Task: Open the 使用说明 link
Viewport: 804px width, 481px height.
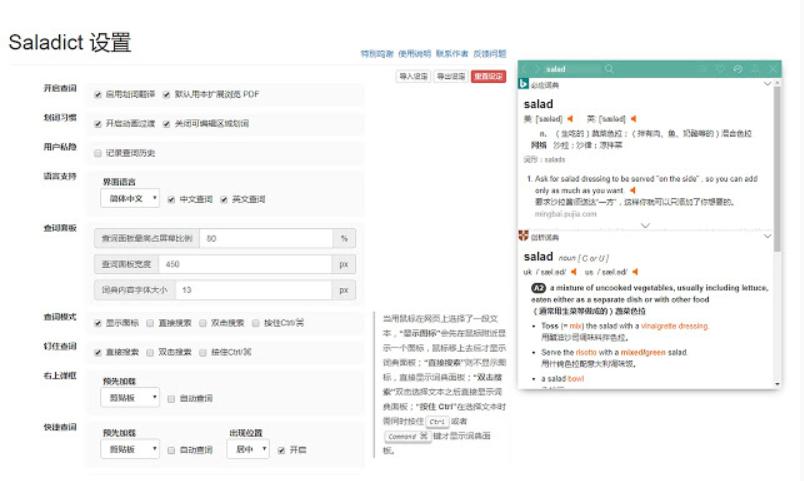Action: [x=414, y=54]
